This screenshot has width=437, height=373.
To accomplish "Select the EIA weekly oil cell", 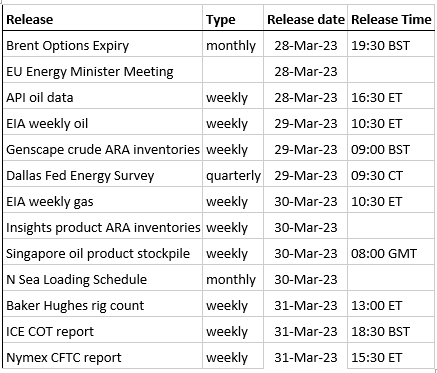I will coord(103,123).
